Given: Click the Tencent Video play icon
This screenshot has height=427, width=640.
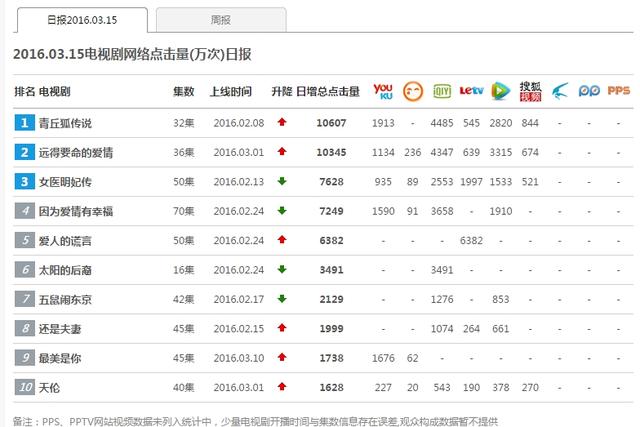Looking at the screenshot, I should point(501,91).
